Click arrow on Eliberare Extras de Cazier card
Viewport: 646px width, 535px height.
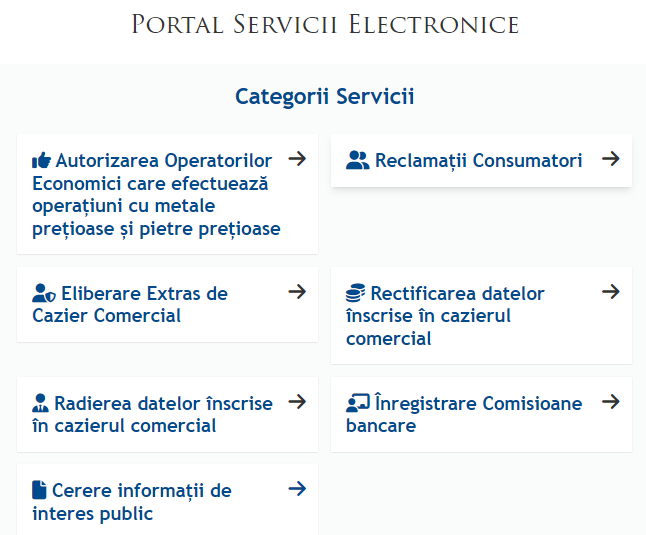297,292
